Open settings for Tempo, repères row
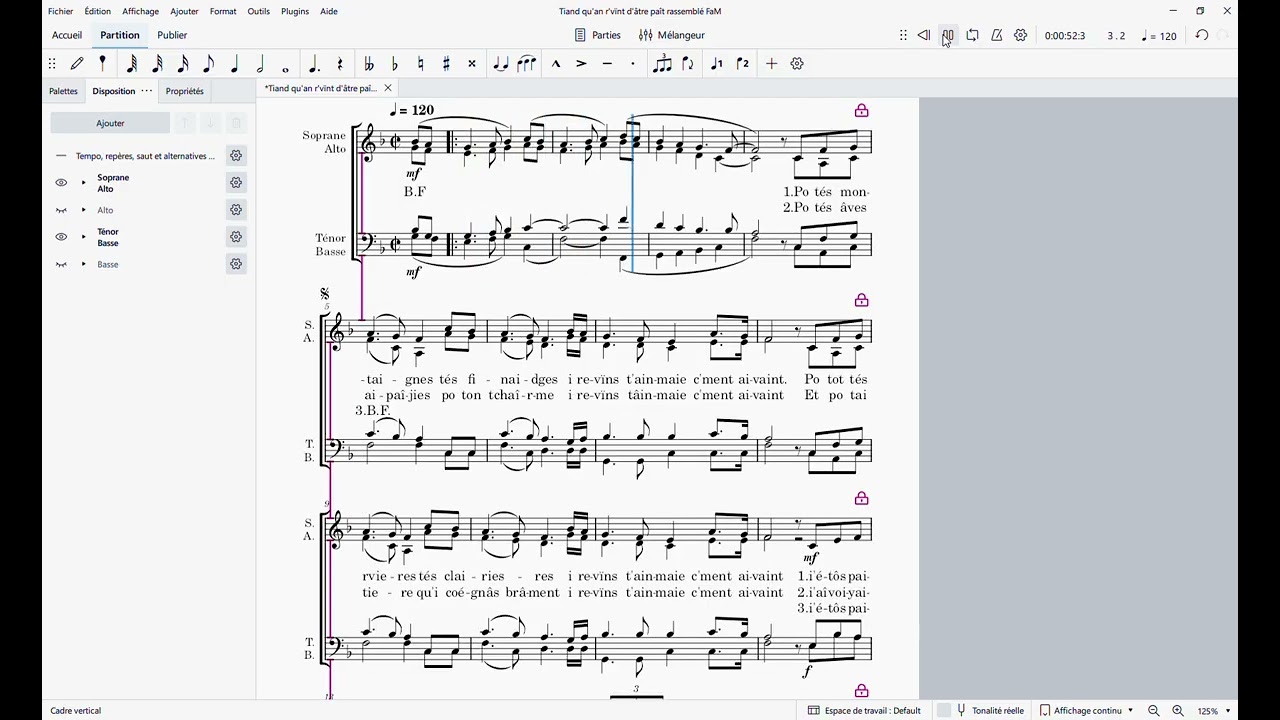 [x=236, y=156]
